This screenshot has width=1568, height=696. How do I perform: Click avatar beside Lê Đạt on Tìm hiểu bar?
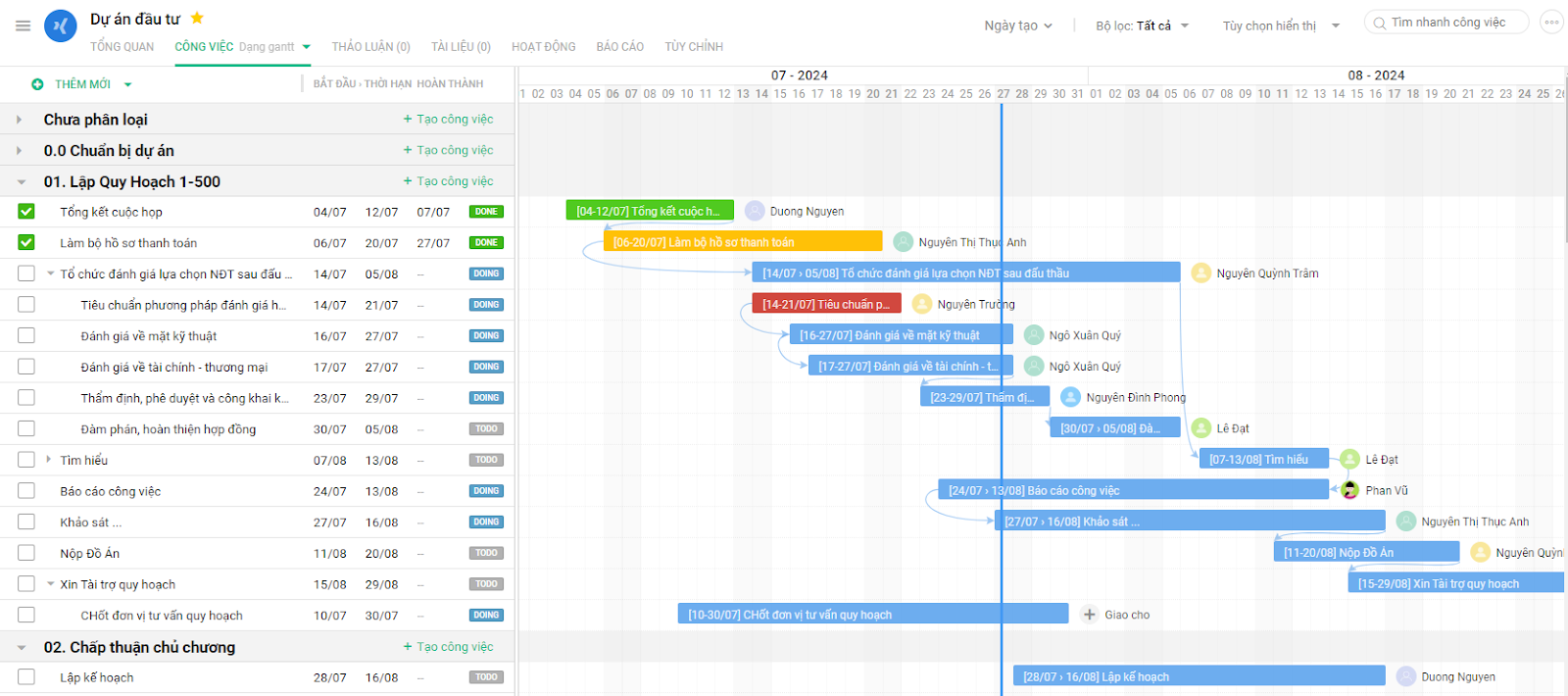point(1350,459)
